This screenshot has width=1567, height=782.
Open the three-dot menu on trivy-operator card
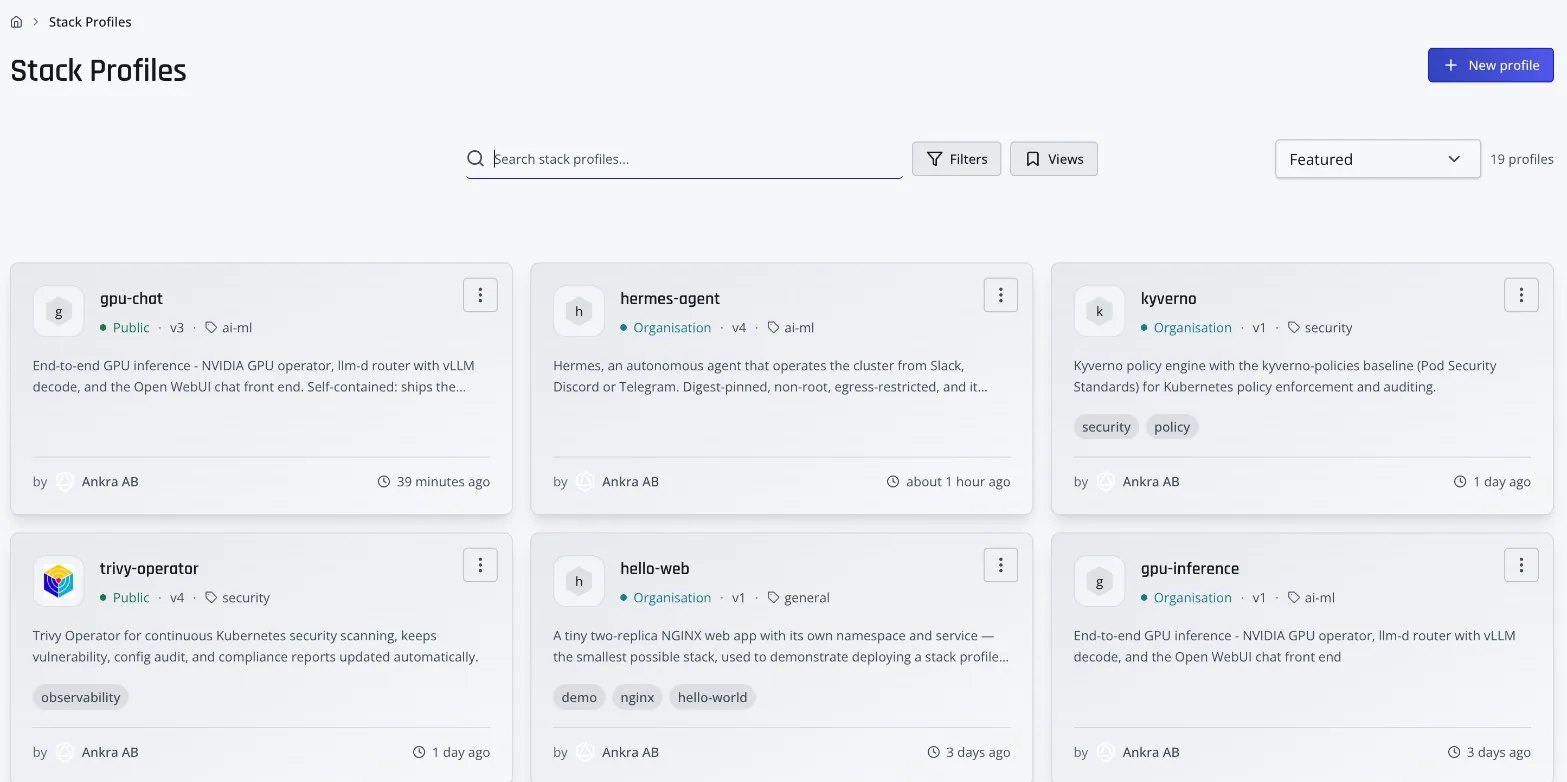(x=480, y=565)
